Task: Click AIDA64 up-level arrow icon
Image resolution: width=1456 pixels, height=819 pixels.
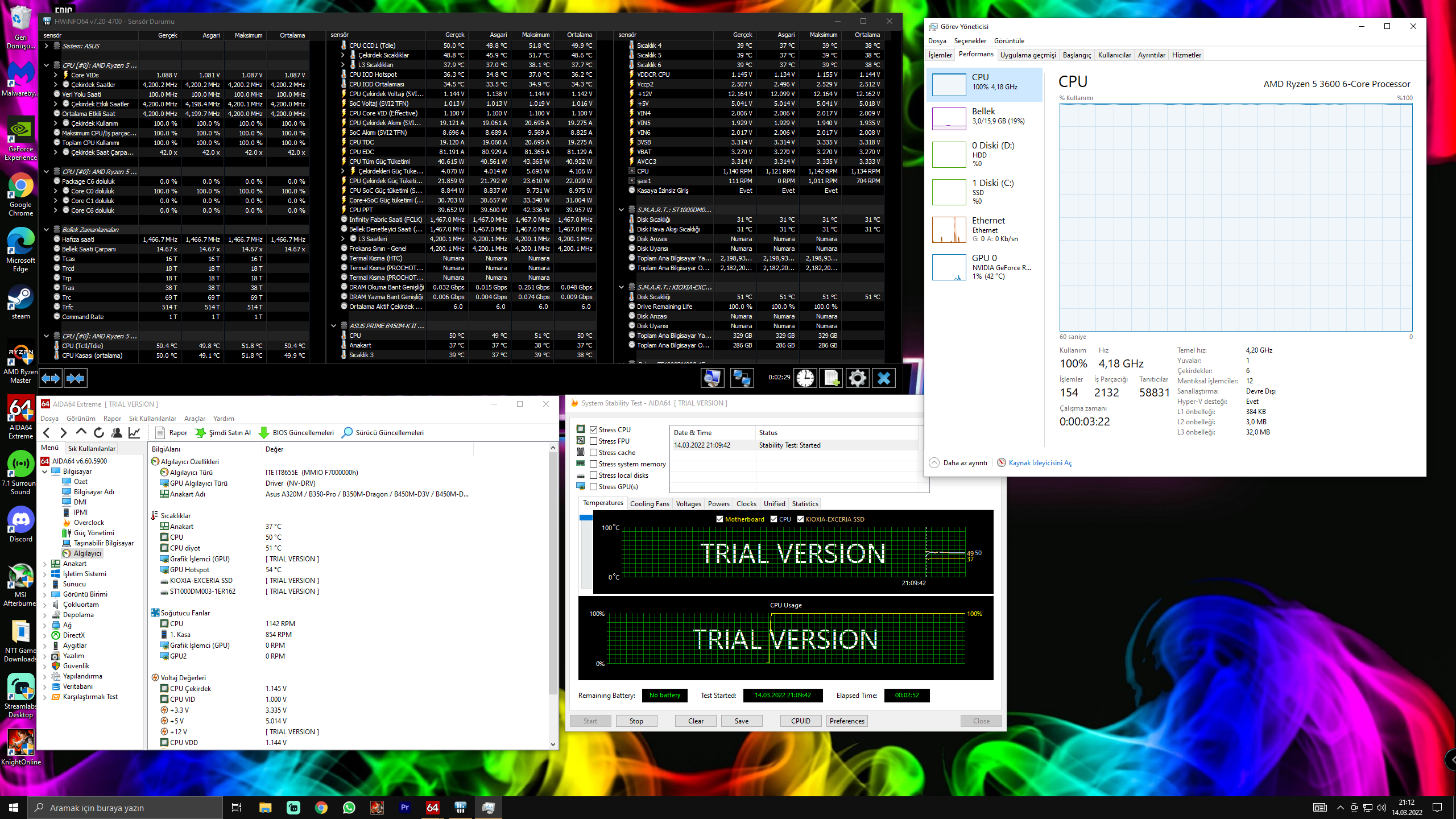Action: (81, 432)
